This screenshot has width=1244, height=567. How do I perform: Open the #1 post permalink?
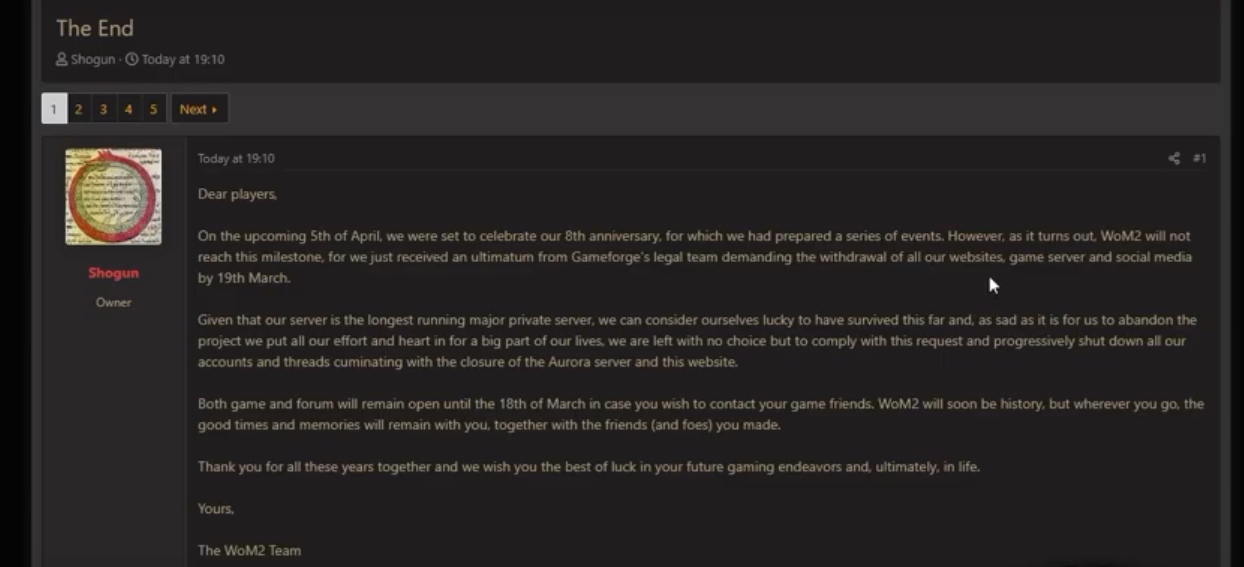pos(1199,158)
